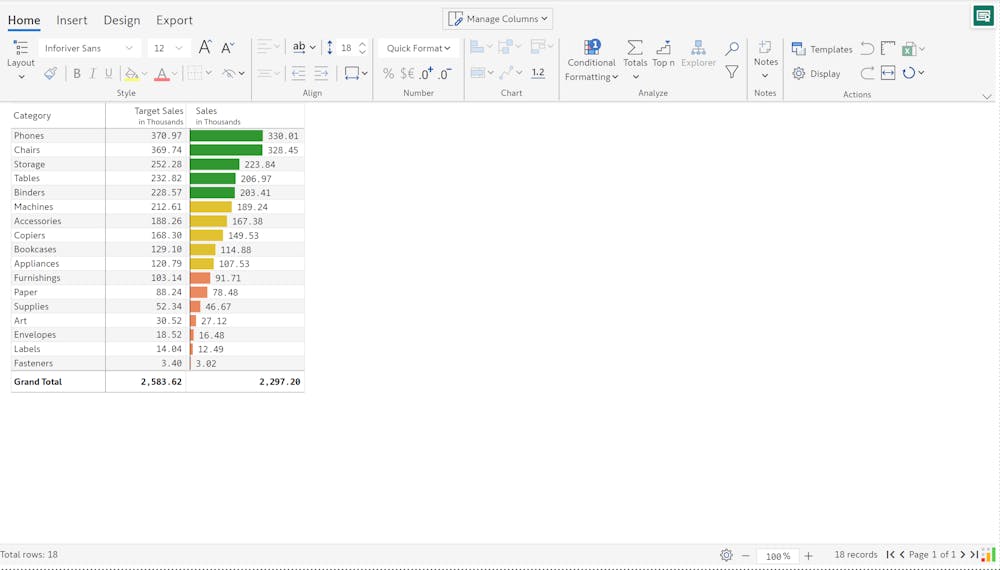1000x570 pixels.
Task: Click the green comments icon top right
Action: 983,16
